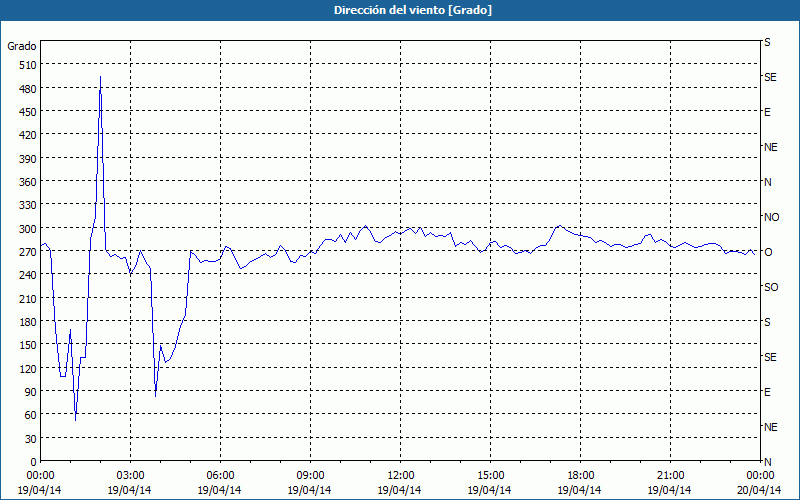This screenshot has width=800, height=500.
Task: Select the 270 y-axis value
Action: click(28, 252)
